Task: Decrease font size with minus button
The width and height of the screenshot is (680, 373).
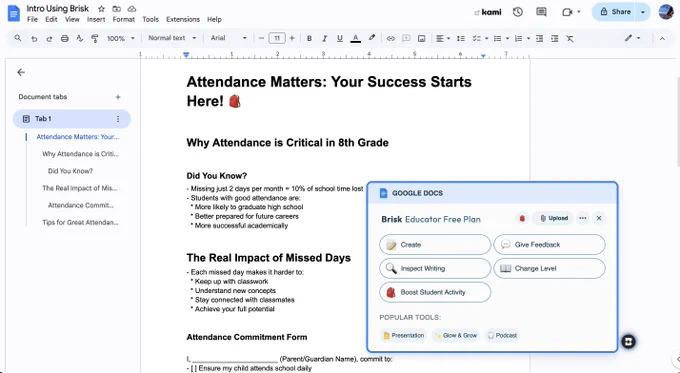Action: tap(261, 38)
